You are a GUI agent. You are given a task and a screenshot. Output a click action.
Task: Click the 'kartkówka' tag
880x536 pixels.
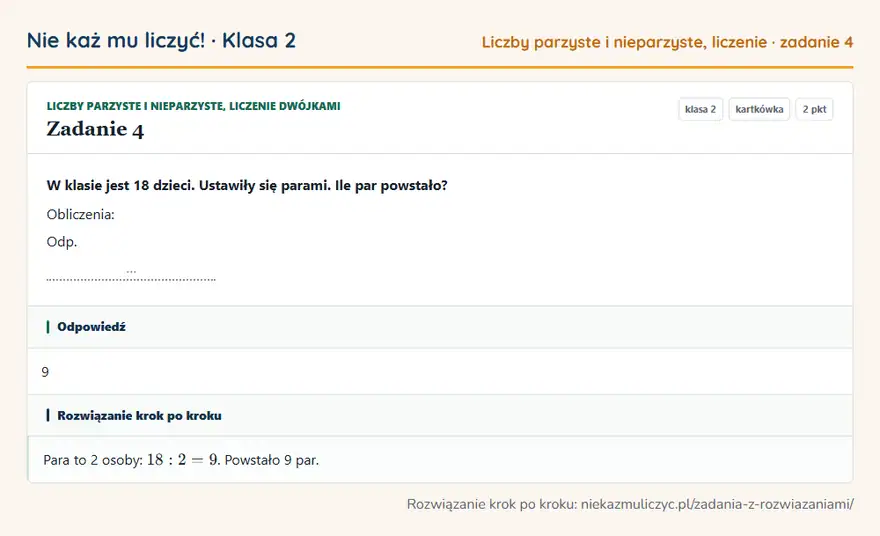point(759,109)
